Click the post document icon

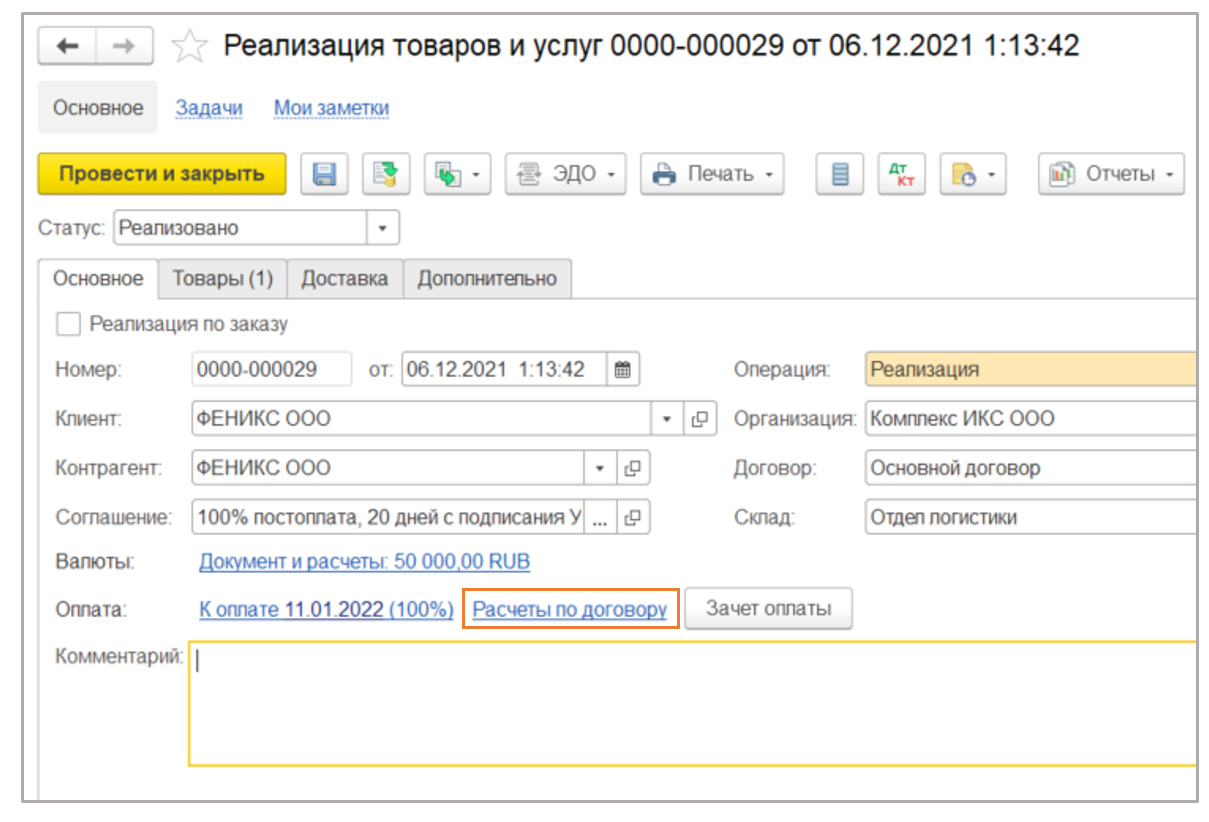pyautogui.click(x=385, y=174)
